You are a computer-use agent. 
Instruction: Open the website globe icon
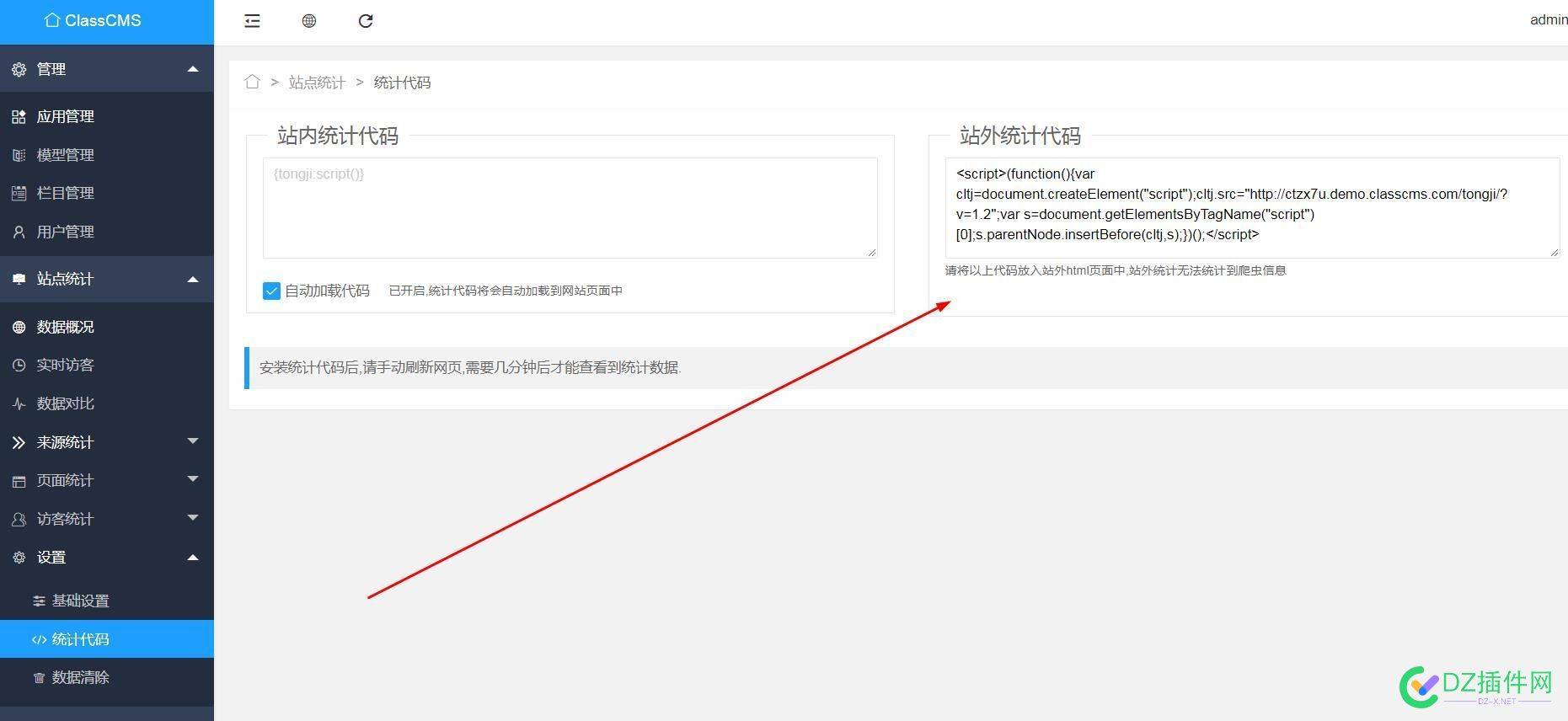309,21
